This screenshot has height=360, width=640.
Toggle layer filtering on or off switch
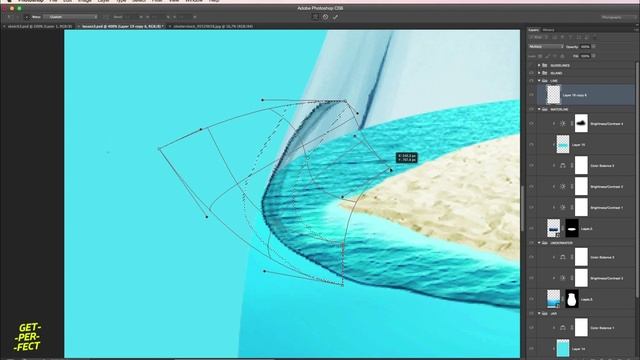click(595, 37)
